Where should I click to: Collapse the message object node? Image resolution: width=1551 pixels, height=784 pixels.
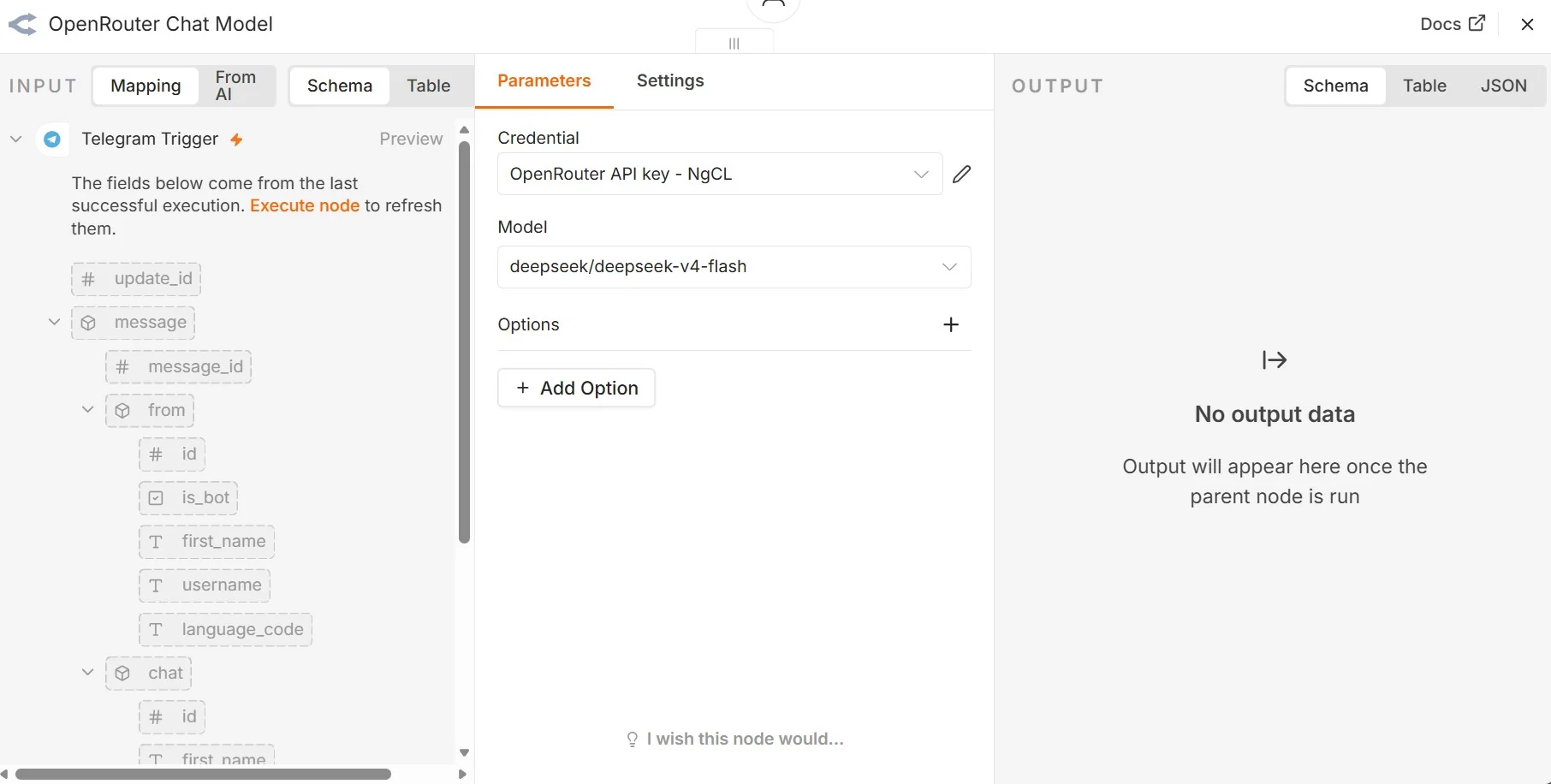coord(54,323)
